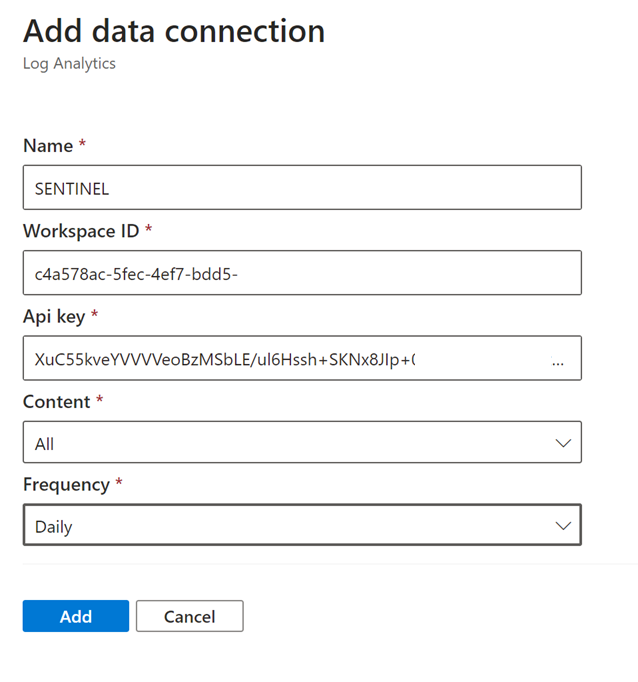Click the chevron arrow on Content dropdown
Viewport: 638px width, 682px height.
(563, 443)
